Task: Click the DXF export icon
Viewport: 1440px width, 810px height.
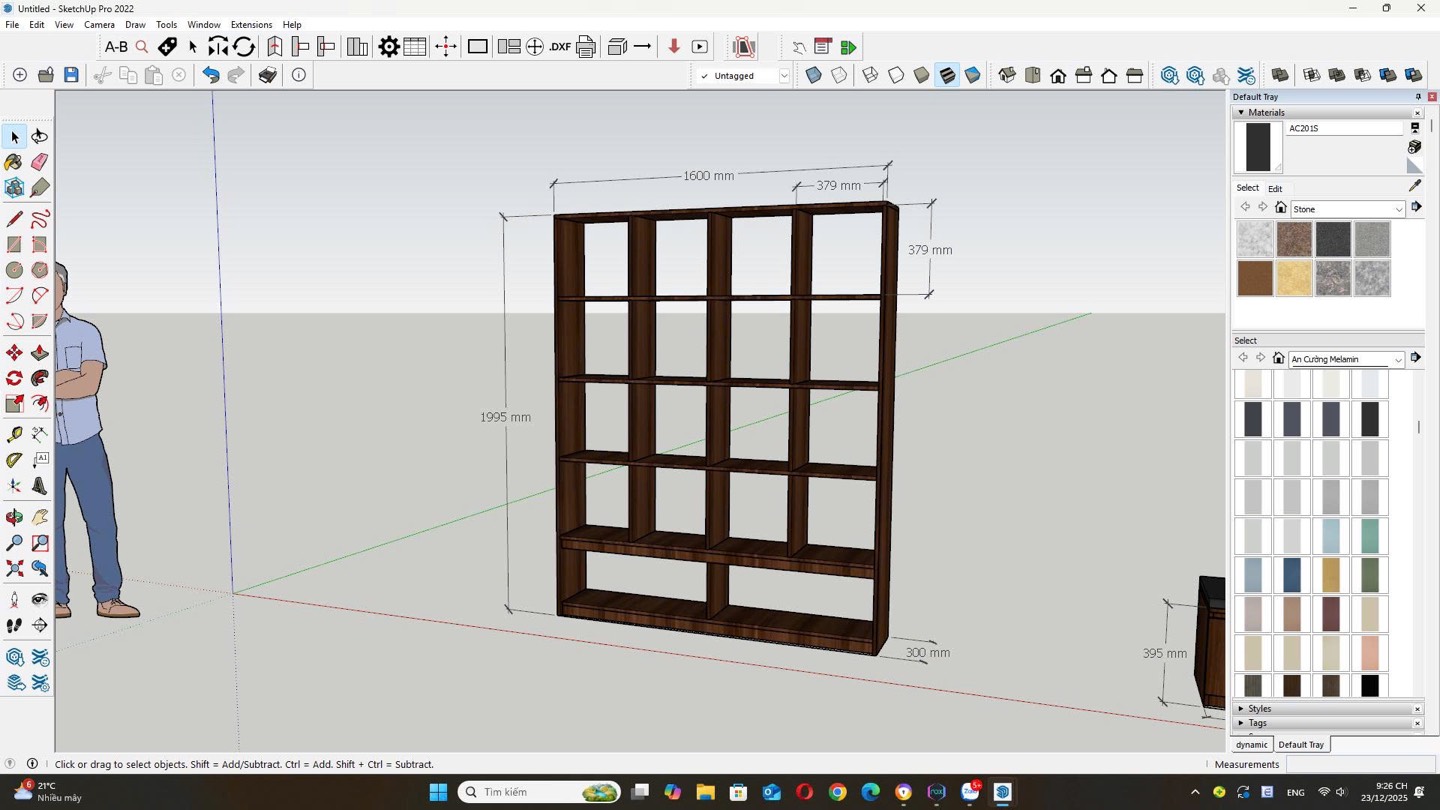Action: point(560,47)
